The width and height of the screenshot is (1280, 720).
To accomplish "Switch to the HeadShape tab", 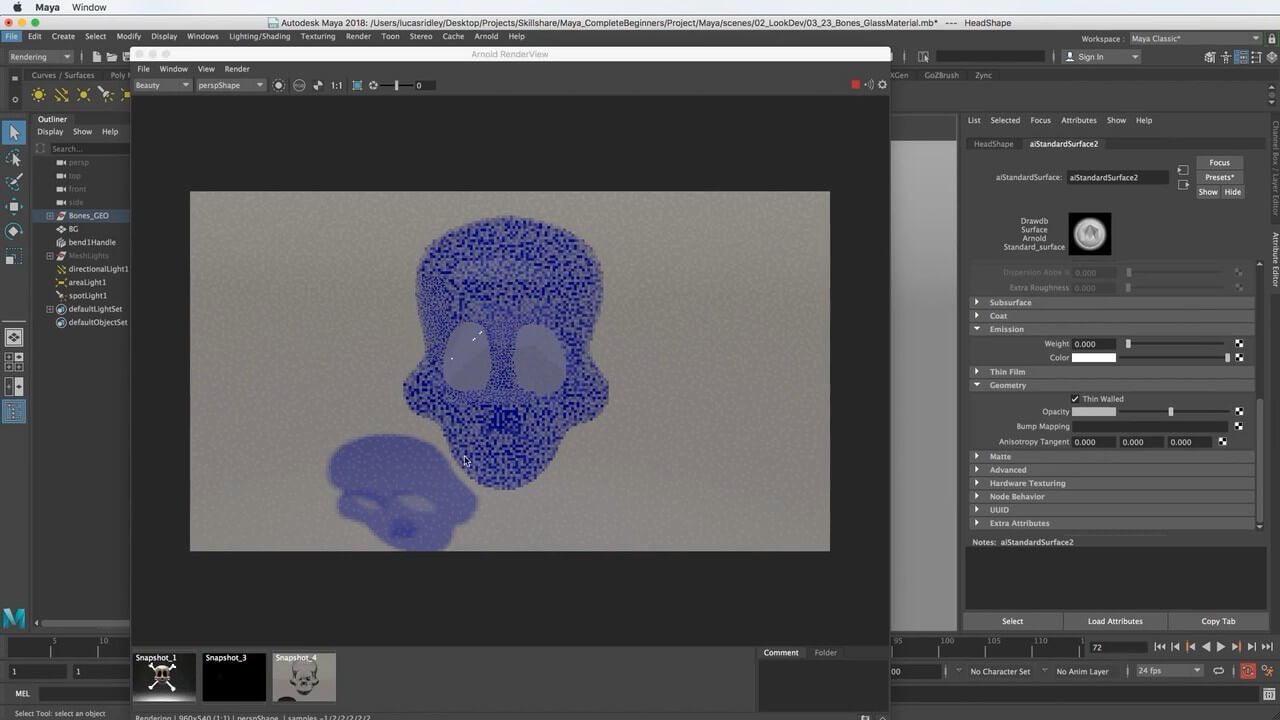I will click(993, 144).
